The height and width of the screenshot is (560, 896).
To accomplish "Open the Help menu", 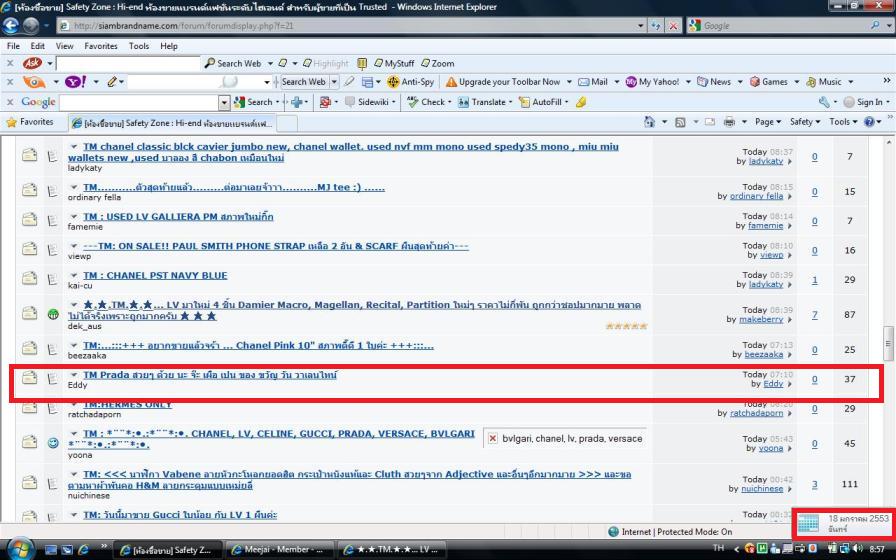I will 169,46.
